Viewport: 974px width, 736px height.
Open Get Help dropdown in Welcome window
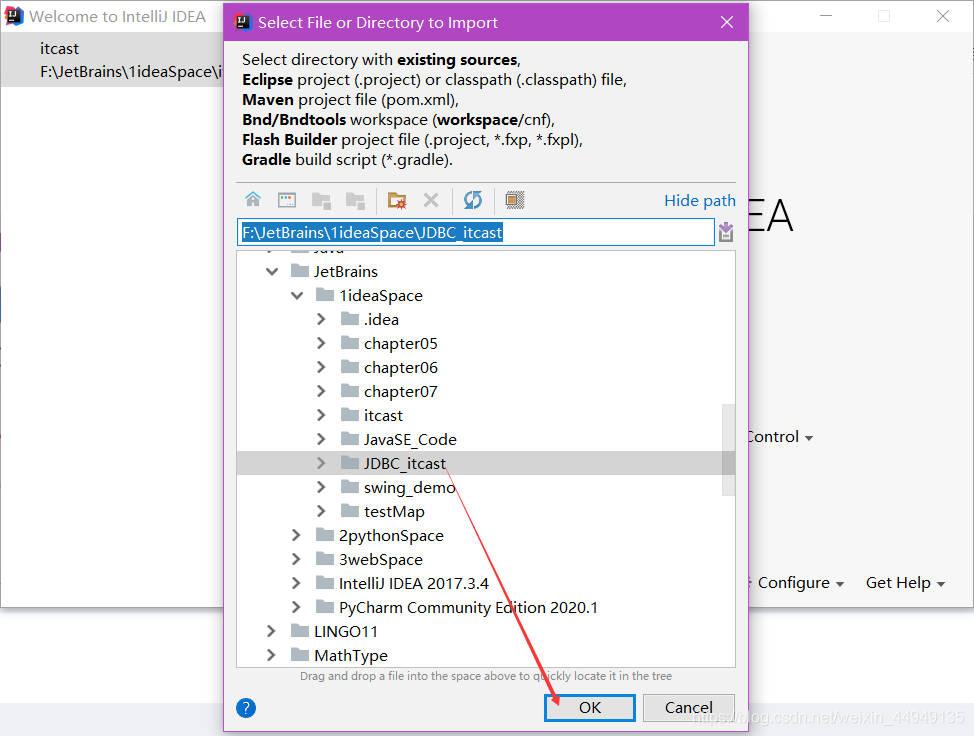pos(905,583)
